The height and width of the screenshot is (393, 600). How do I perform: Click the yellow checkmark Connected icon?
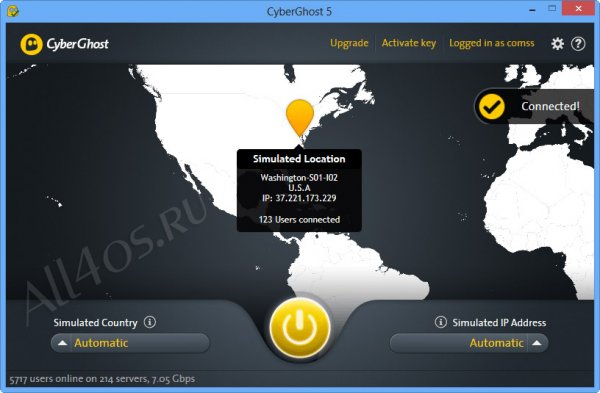[x=492, y=106]
